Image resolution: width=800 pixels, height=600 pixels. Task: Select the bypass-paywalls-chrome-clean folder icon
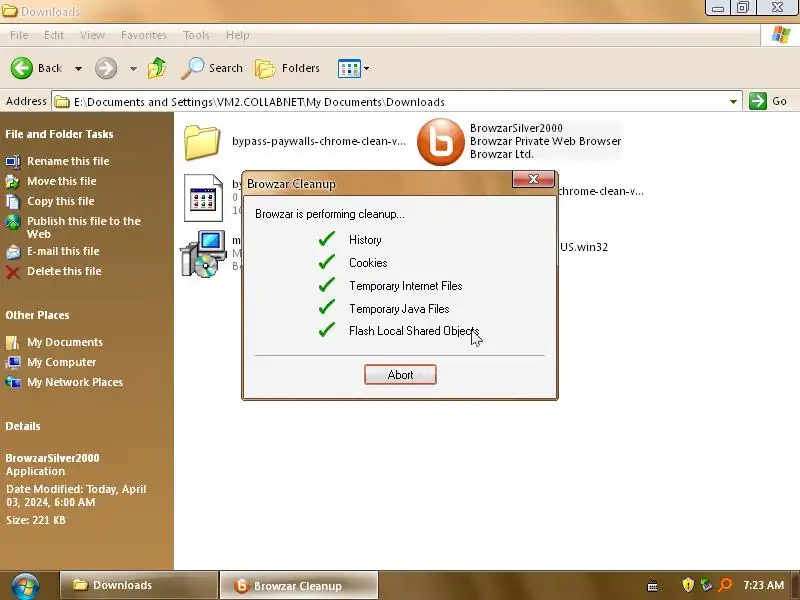[202, 142]
